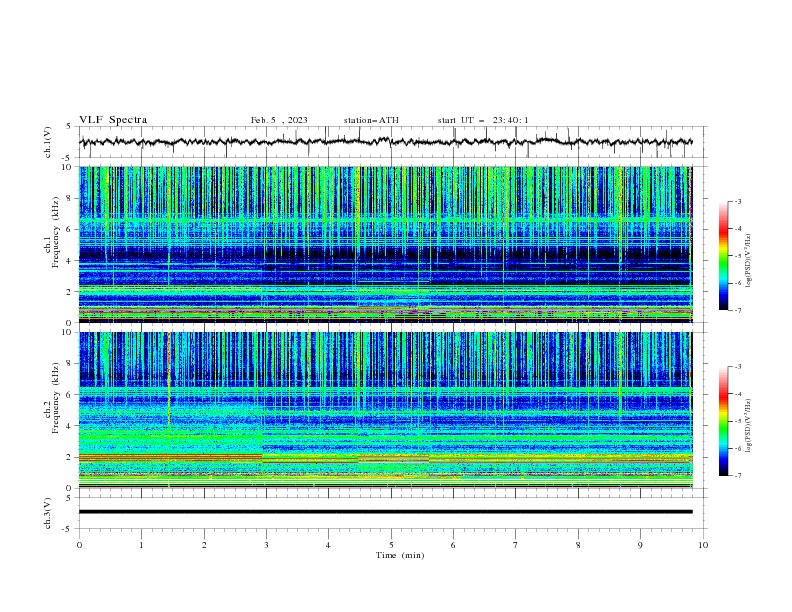792x612 pixels.
Task: Click the time axis tick '6'
Action: [453, 545]
